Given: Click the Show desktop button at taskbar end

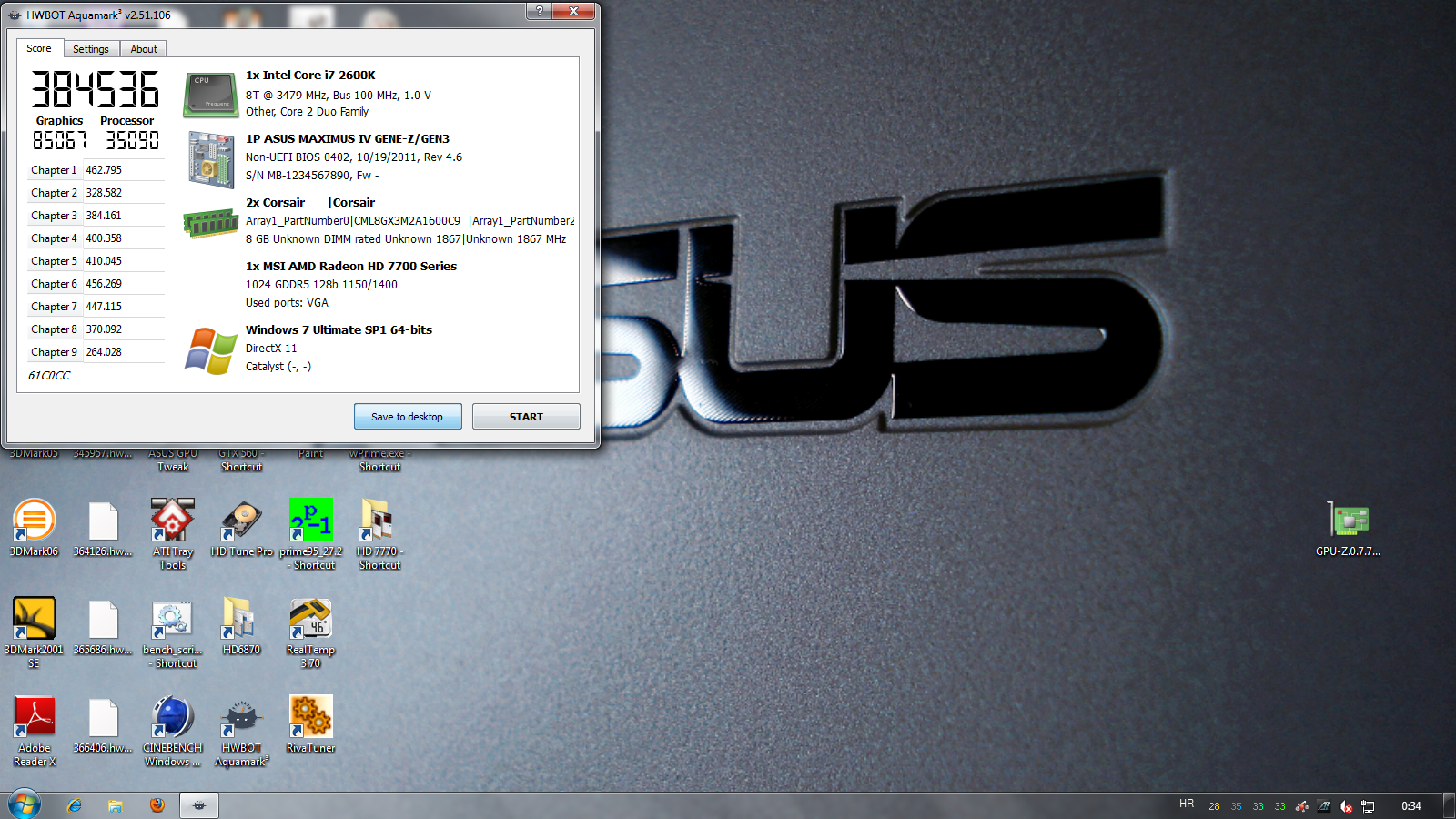Looking at the screenshot, I should 1450,805.
